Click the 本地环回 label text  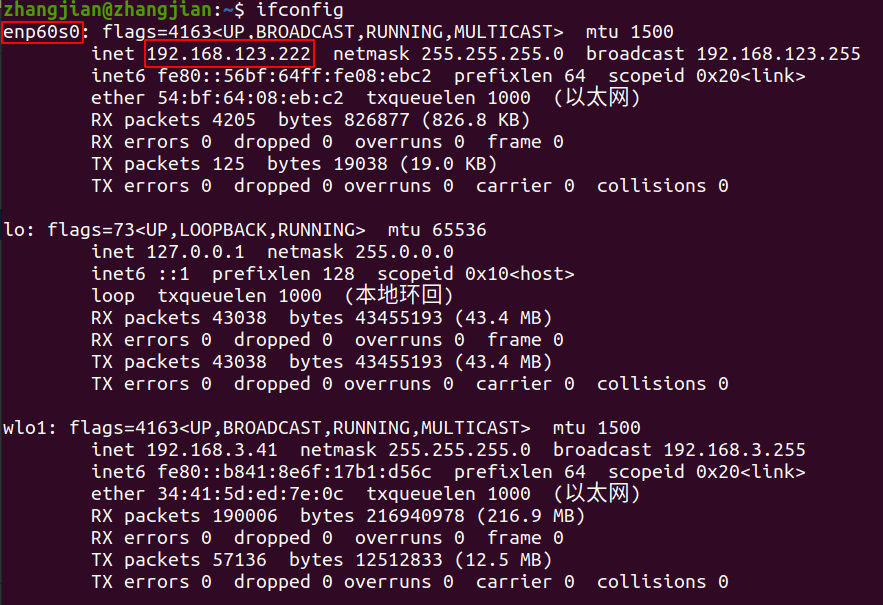(x=398, y=295)
